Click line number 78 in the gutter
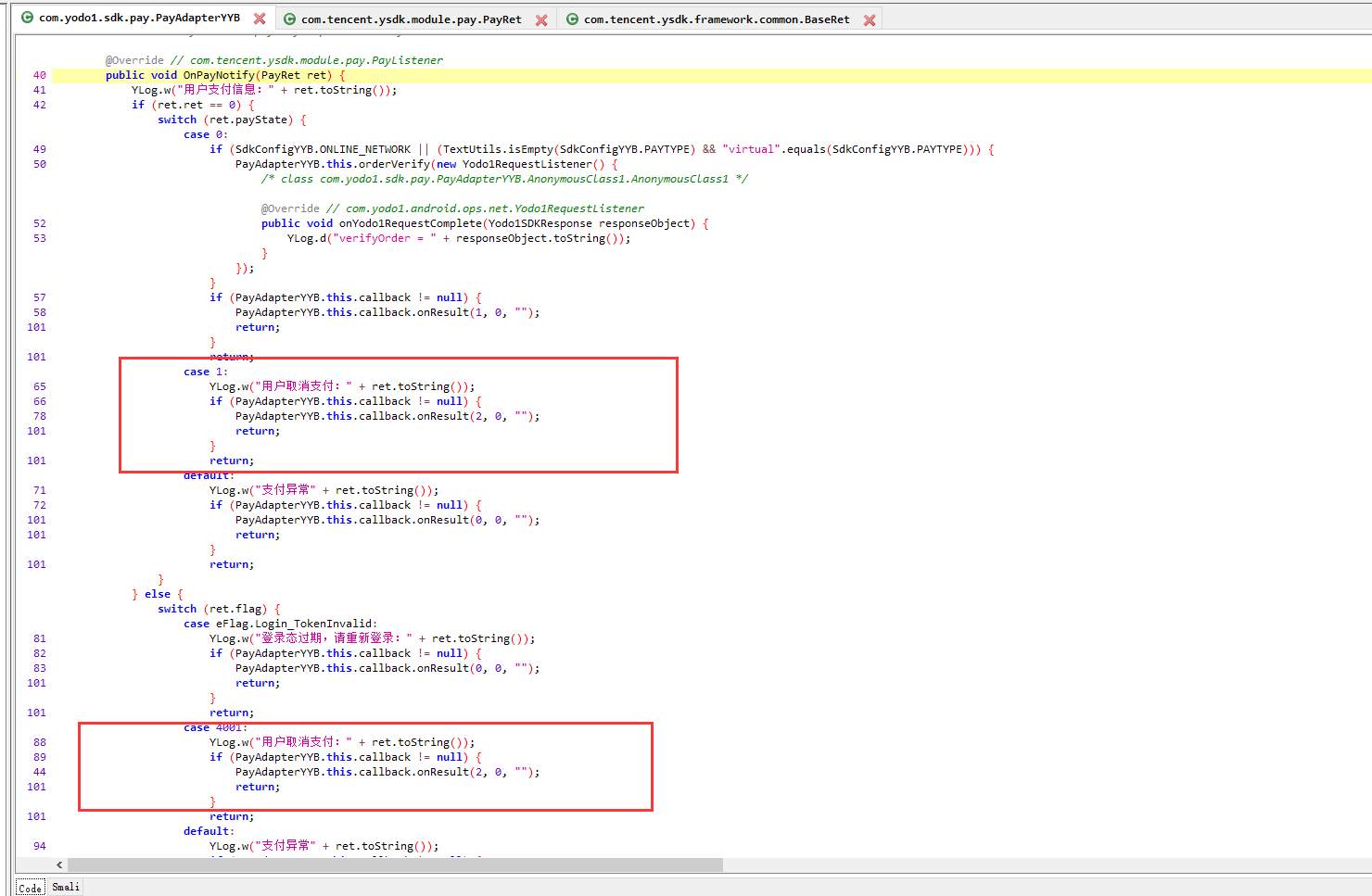1372x896 pixels. coord(39,416)
